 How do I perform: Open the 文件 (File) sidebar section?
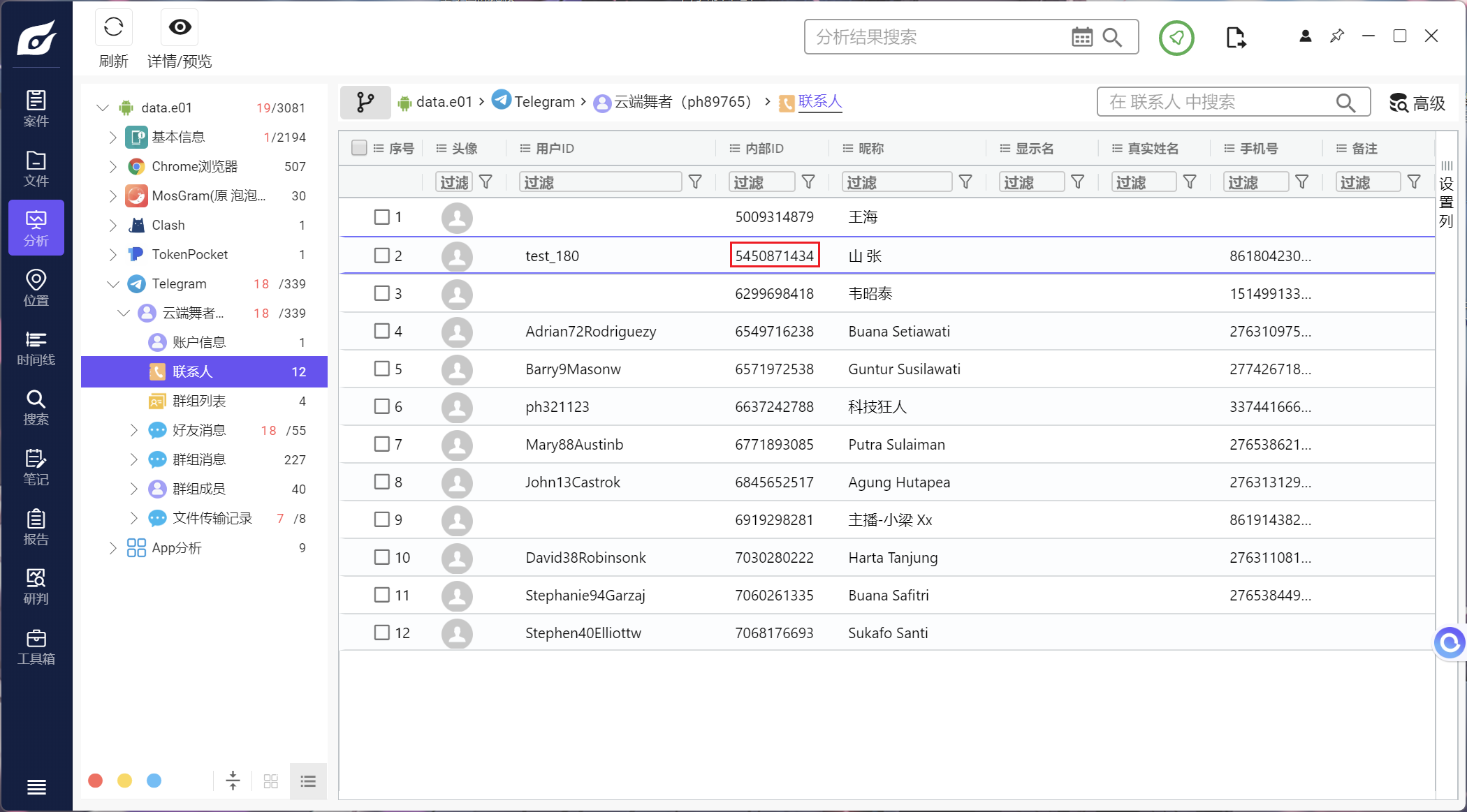[x=36, y=169]
